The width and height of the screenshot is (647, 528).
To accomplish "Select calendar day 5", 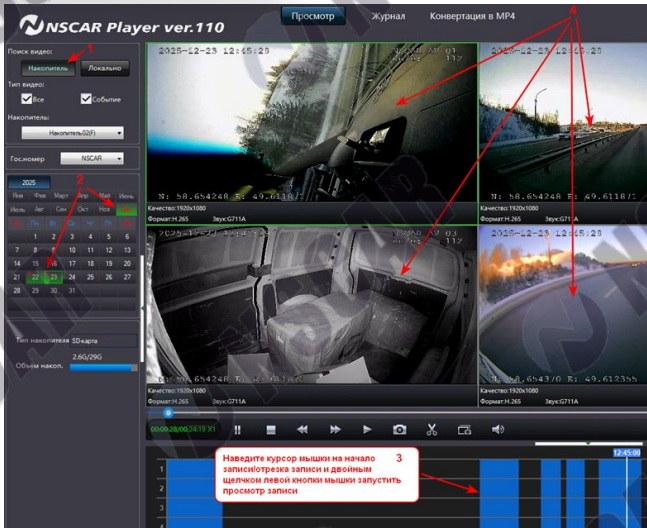I will click(x=109, y=236).
